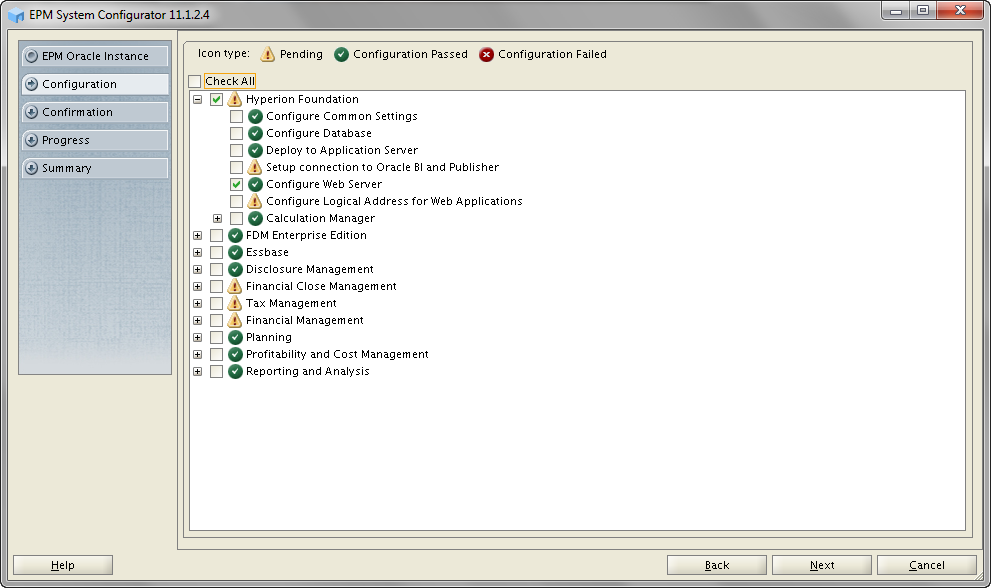Open the Progress step
This screenshot has width=991, height=588.
(x=95, y=140)
